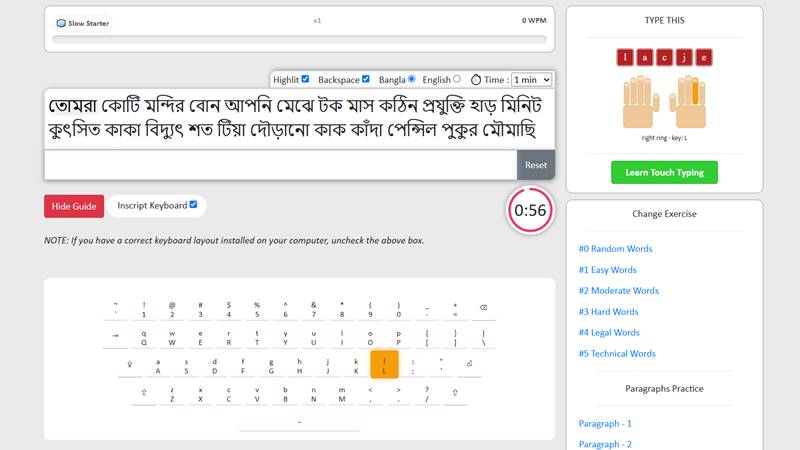Open the #4 Legal Words exercise

tap(609, 333)
